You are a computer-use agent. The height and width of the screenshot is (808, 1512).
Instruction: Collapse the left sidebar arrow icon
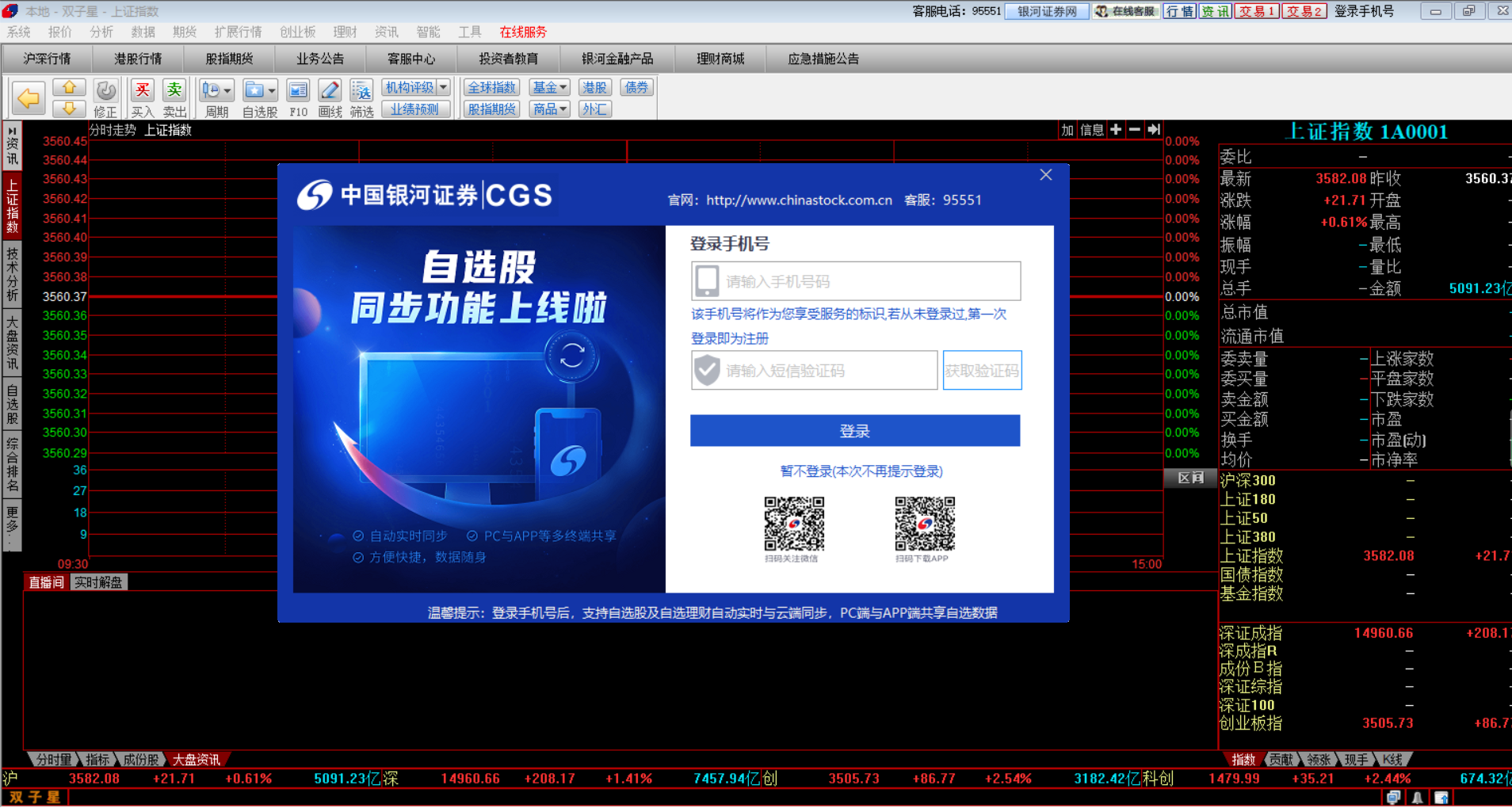[12, 131]
